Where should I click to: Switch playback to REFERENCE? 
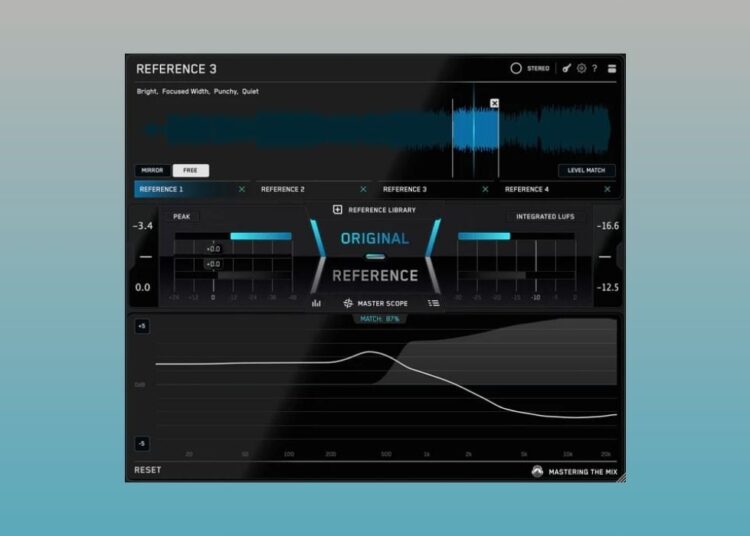tap(375, 275)
